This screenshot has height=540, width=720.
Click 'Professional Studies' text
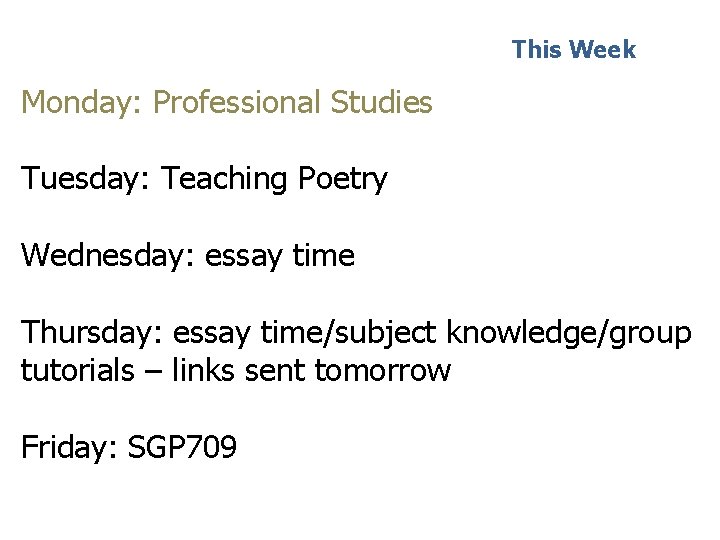(292, 101)
